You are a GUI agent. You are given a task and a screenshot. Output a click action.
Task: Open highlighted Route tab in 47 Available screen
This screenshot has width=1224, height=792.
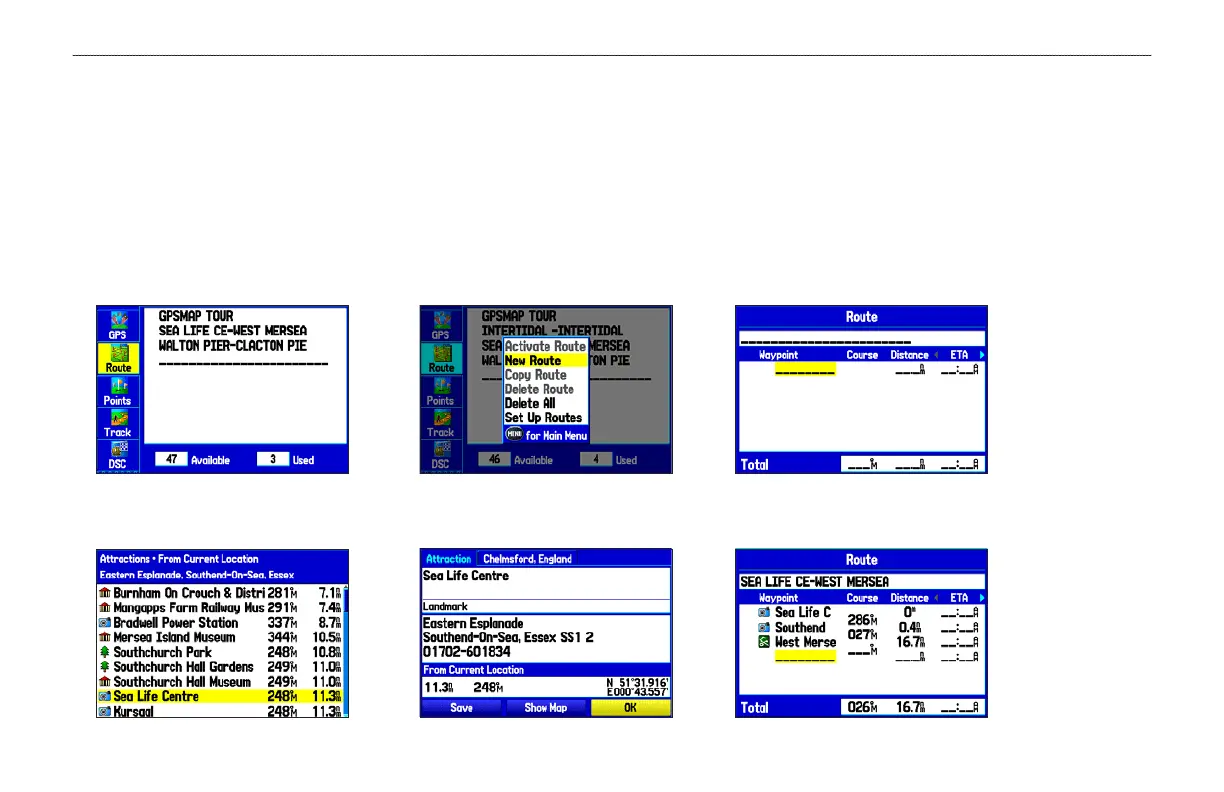118,358
